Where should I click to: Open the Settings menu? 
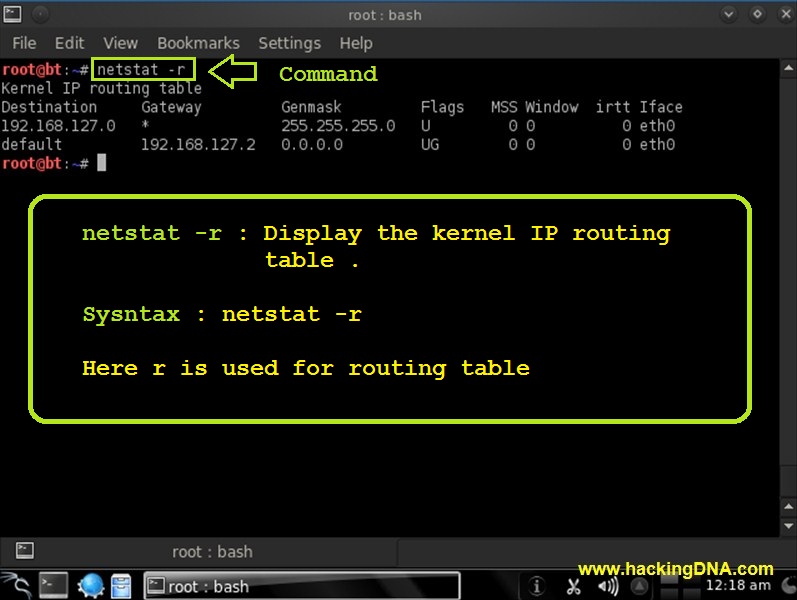click(x=289, y=43)
